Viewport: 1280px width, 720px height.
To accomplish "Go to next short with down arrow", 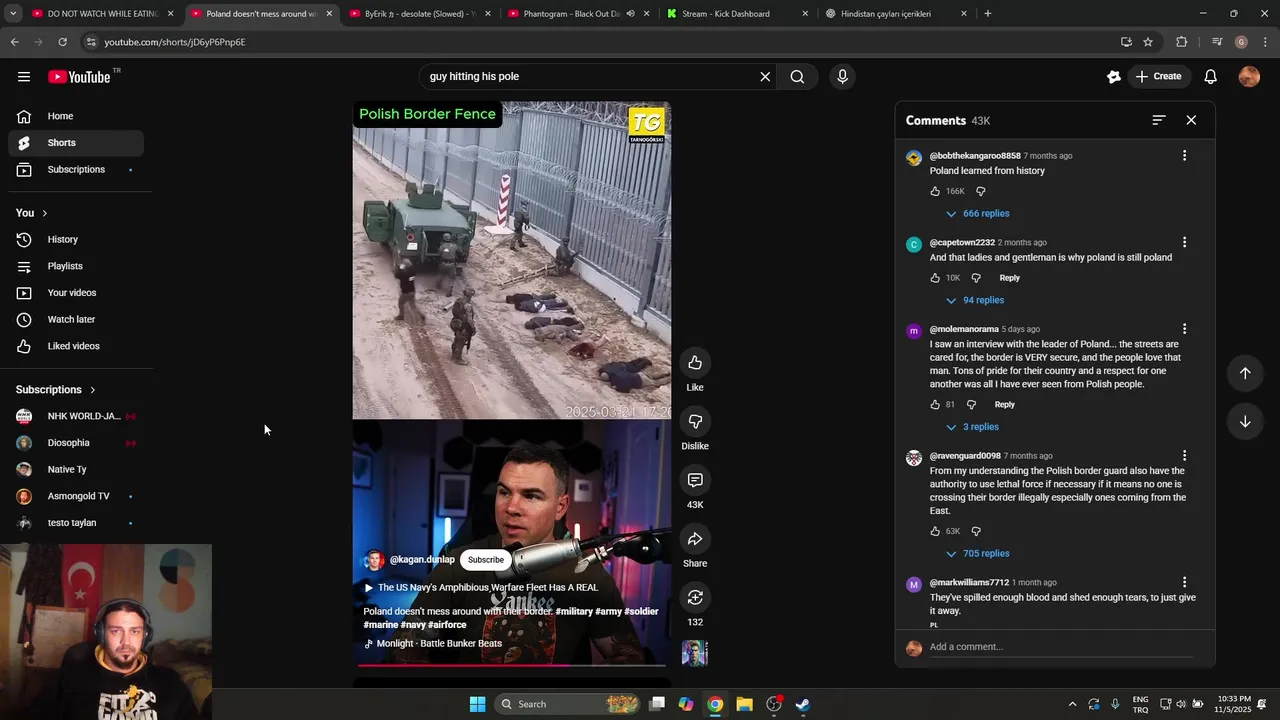I will (x=1245, y=422).
